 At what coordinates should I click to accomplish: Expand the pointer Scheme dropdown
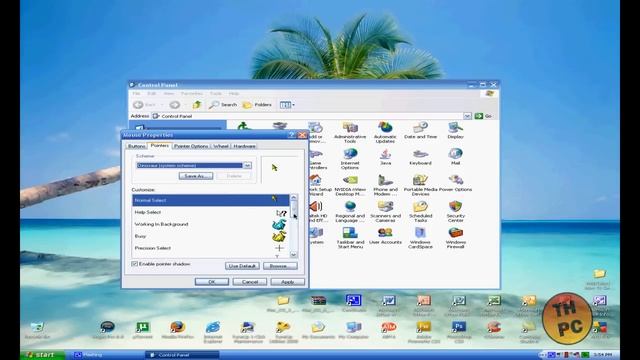247,165
